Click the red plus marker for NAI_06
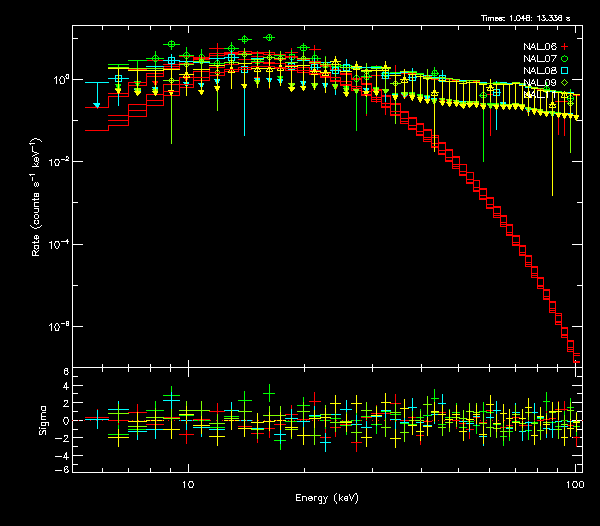600x526 pixels. pyautogui.click(x=564, y=46)
